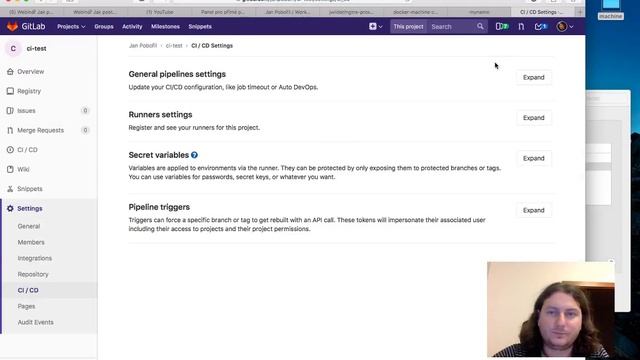Screen dimensions: 640x360
Task: Open Audit Events under Settings
Action: pyautogui.click(x=36, y=322)
